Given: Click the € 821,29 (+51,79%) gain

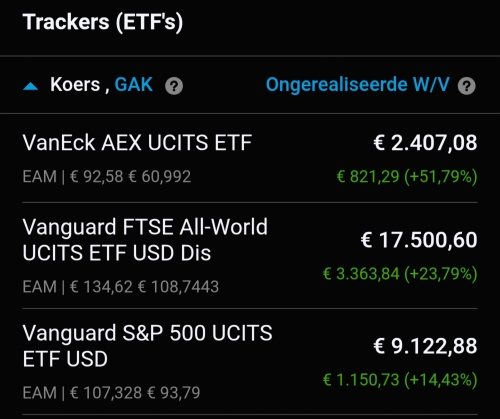Looking at the screenshot, I should click(407, 176).
